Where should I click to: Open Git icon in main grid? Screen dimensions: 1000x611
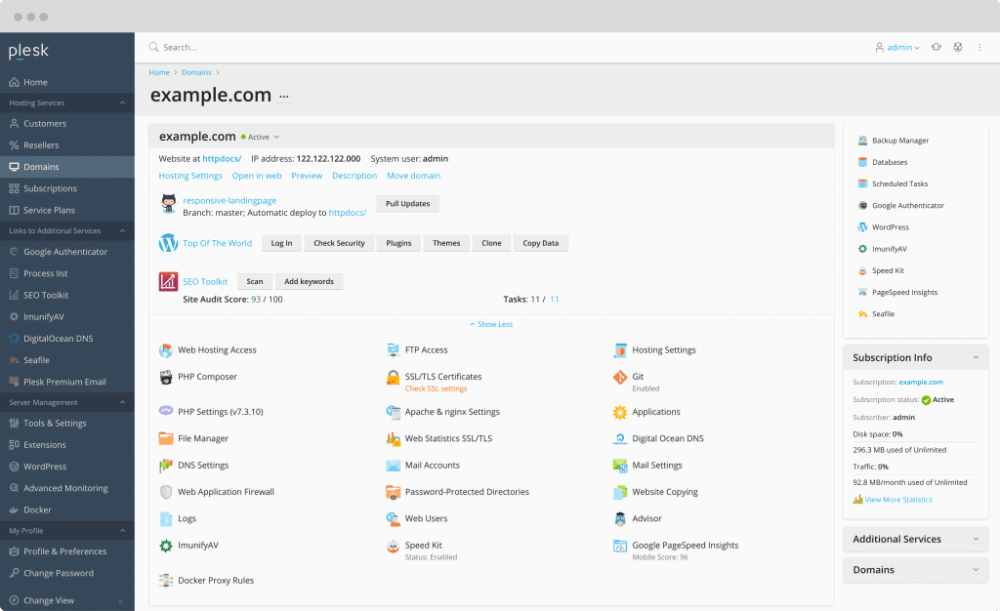[x=620, y=378]
